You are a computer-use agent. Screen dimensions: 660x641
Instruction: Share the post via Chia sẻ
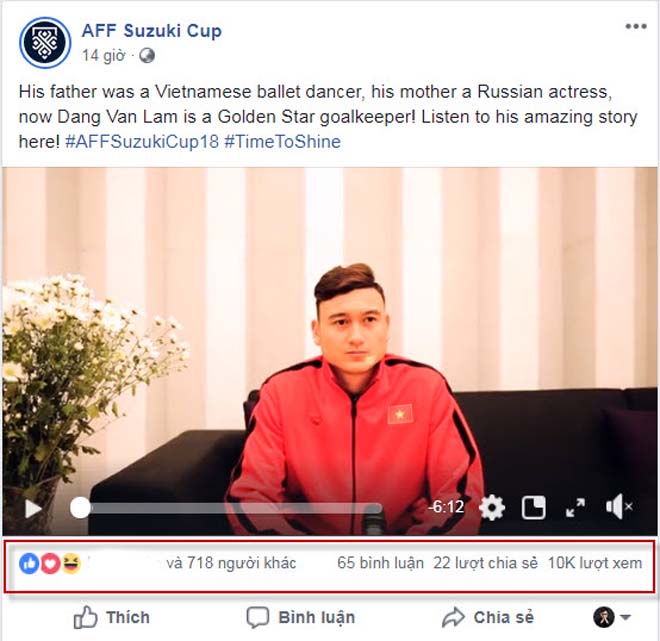[488, 617]
